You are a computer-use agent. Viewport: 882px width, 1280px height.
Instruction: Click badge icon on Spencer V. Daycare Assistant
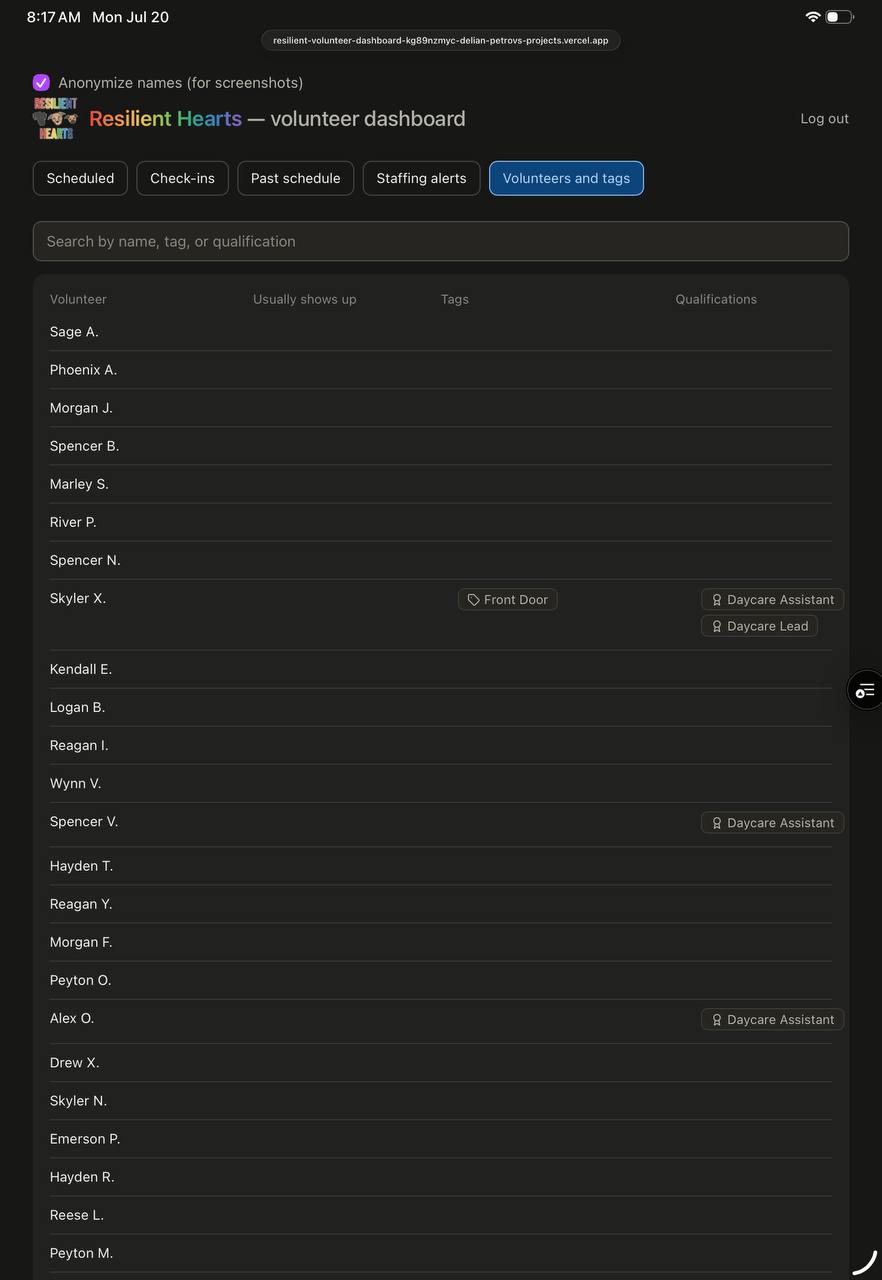pos(717,823)
